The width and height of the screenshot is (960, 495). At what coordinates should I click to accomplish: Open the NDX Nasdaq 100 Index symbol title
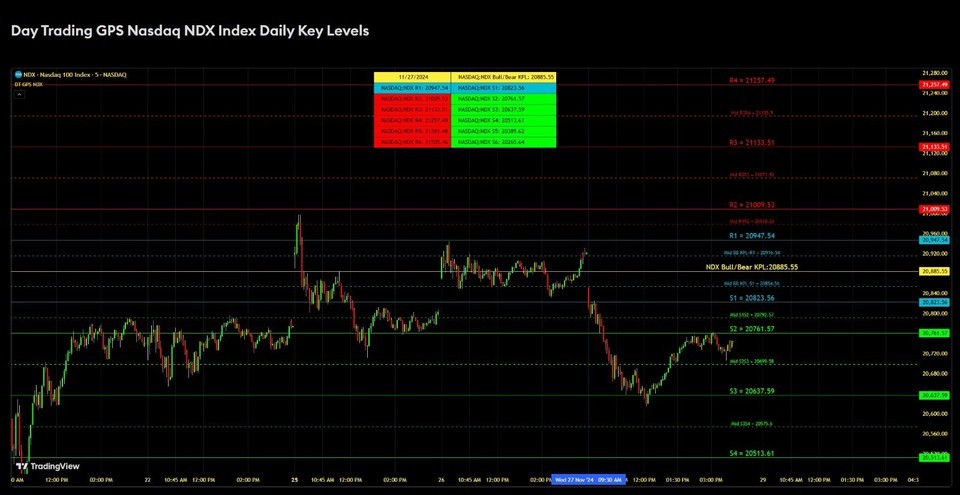75,75
